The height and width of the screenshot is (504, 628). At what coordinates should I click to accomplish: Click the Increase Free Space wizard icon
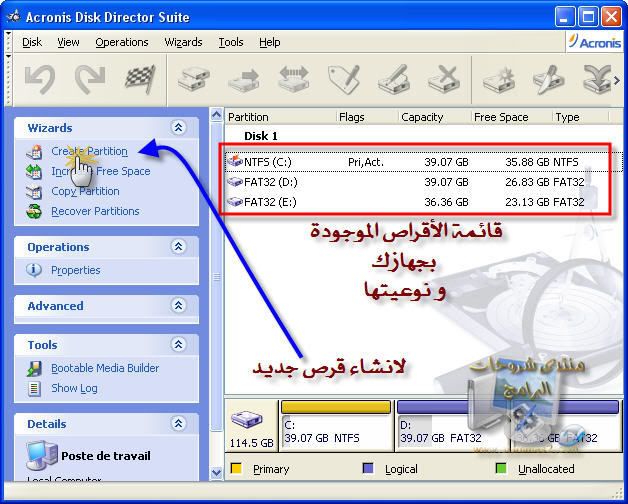pos(34,172)
